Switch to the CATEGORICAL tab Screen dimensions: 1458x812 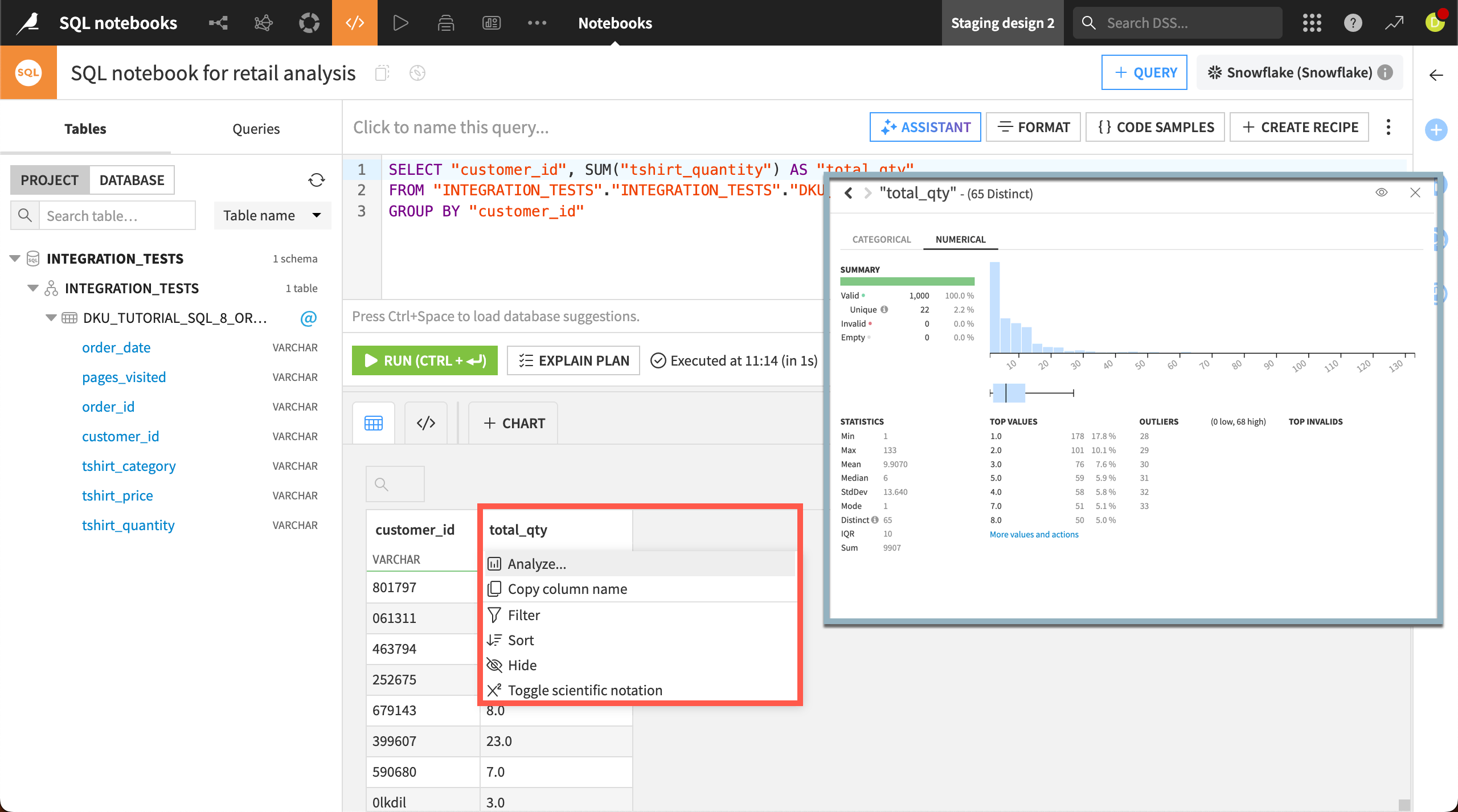880,239
